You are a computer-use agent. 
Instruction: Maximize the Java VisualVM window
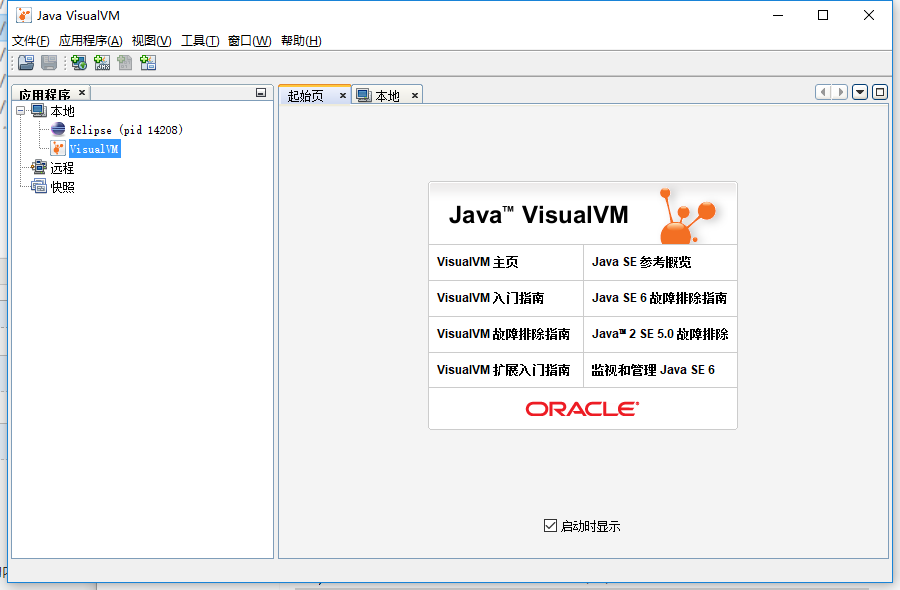(823, 15)
